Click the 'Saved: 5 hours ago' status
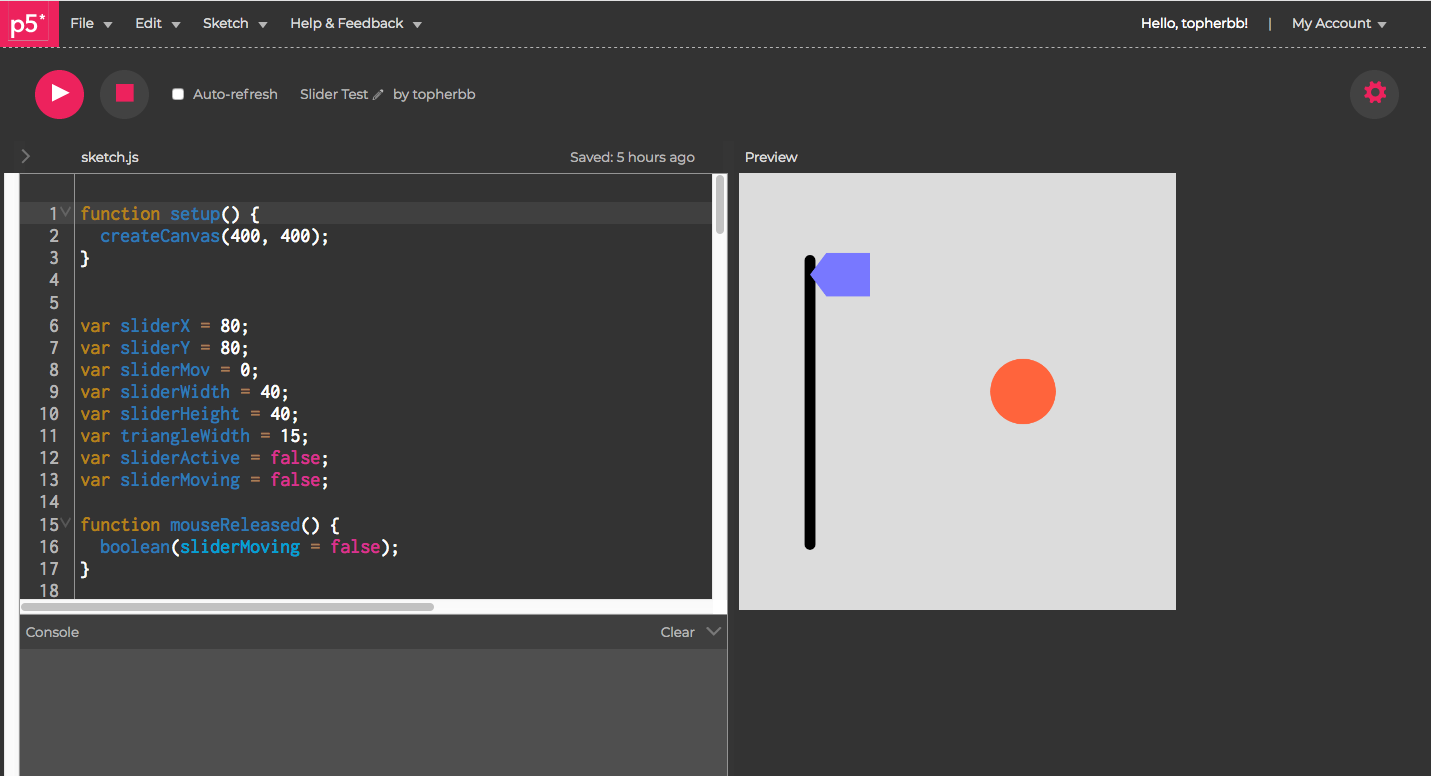The height and width of the screenshot is (776, 1431). [x=632, y=157]
